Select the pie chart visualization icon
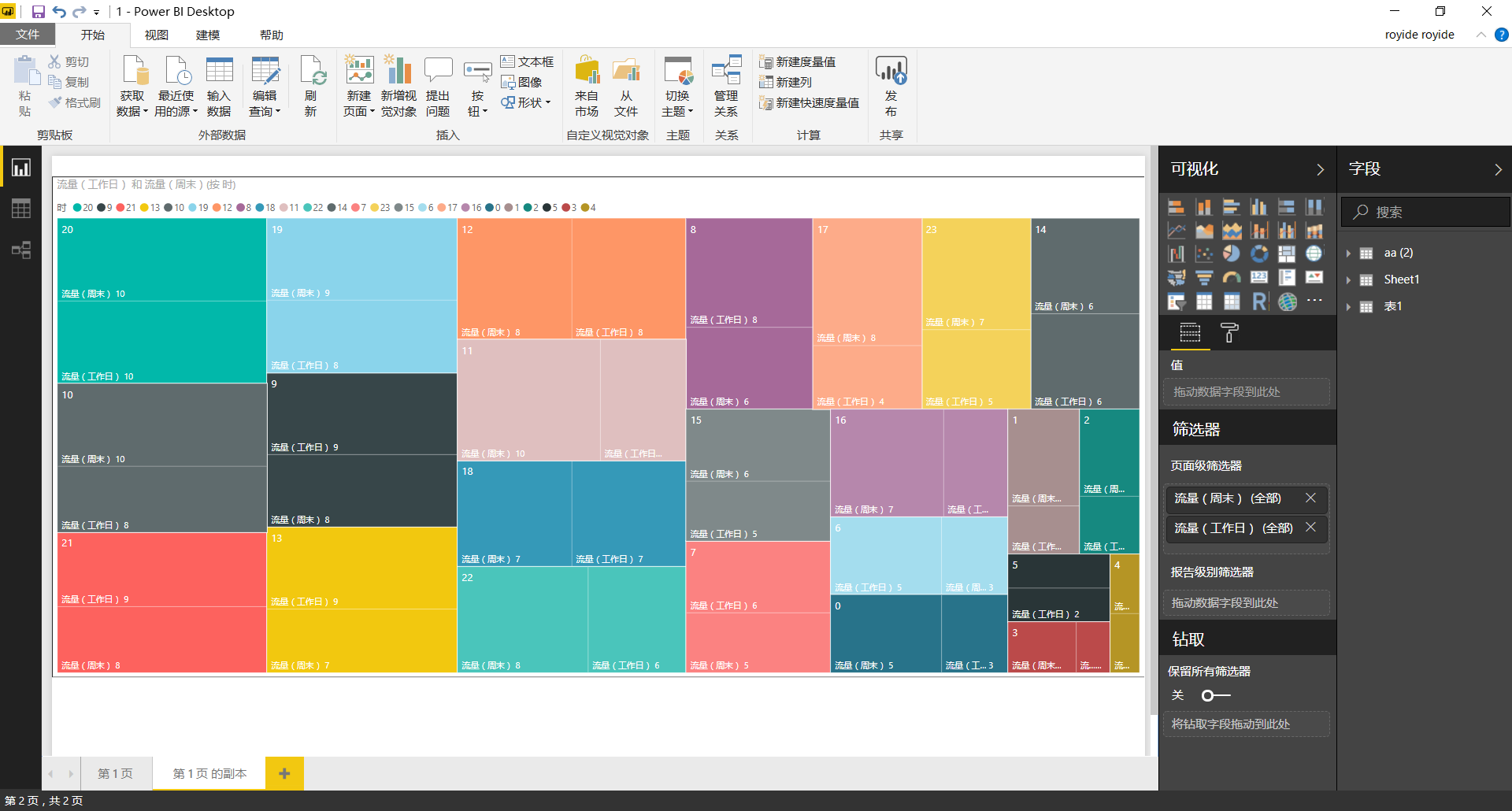The height and width of the screenshot is (811, 1512). coord(1232,254)
